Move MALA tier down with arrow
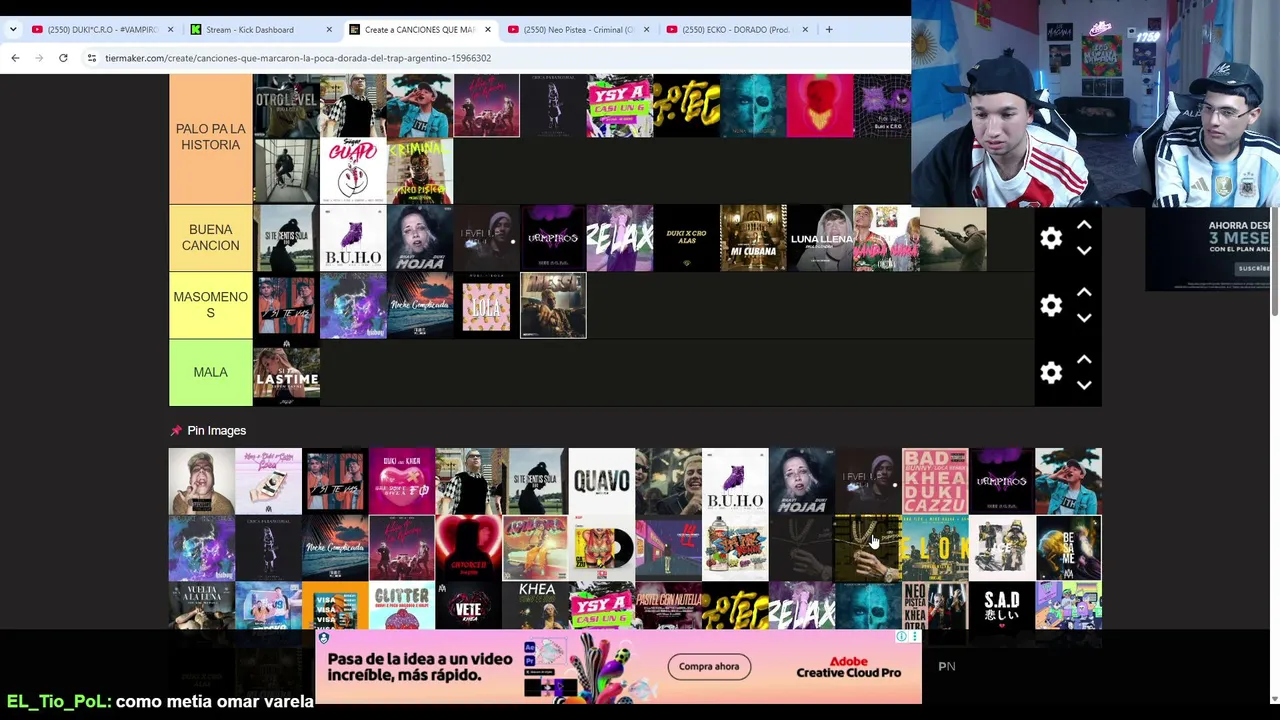1280x720 pixels. [x=1084, y=384]
